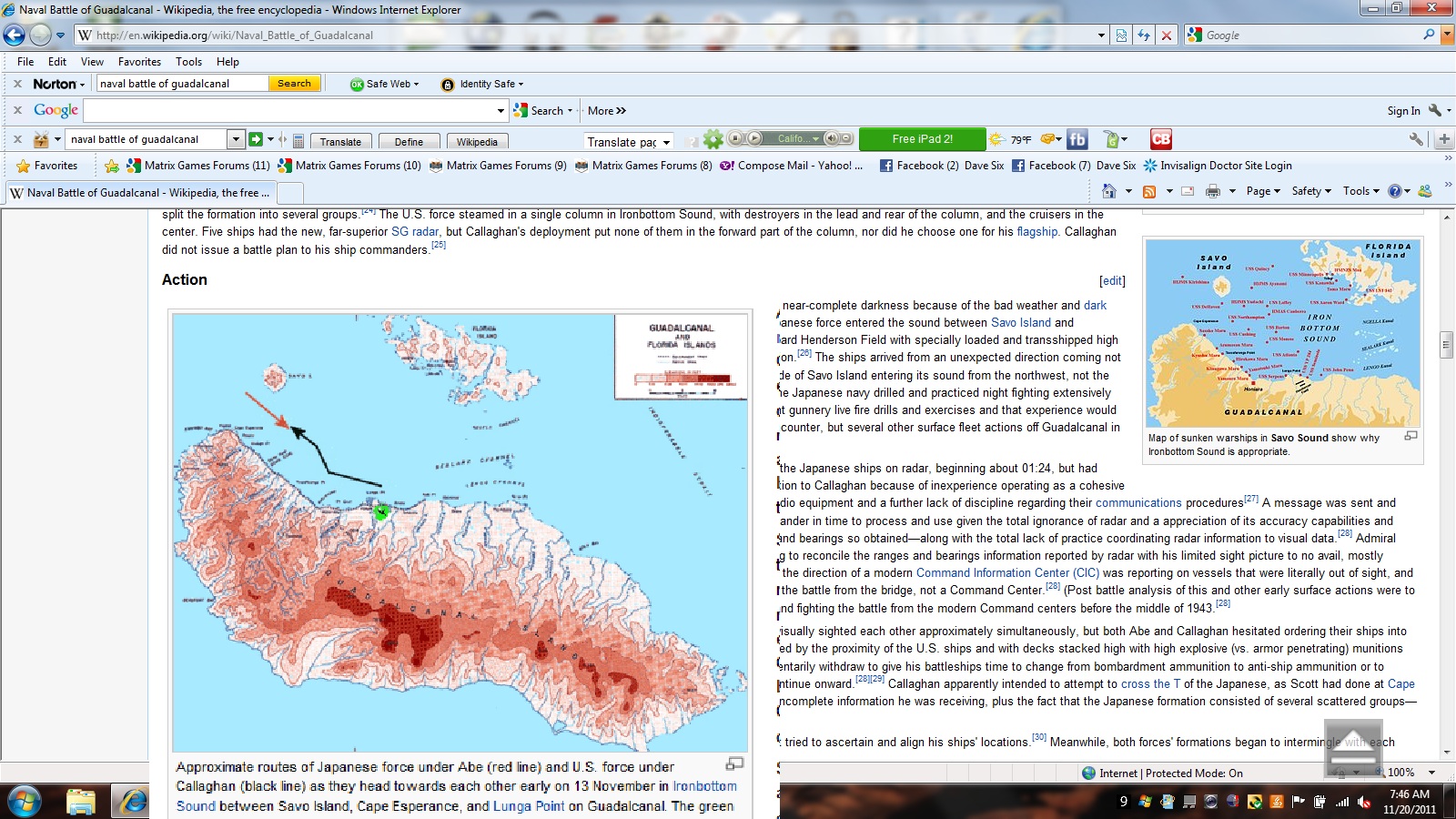Click the Define toolbar button
Viewport: 1456px width, 819px height.
point(409,141)
